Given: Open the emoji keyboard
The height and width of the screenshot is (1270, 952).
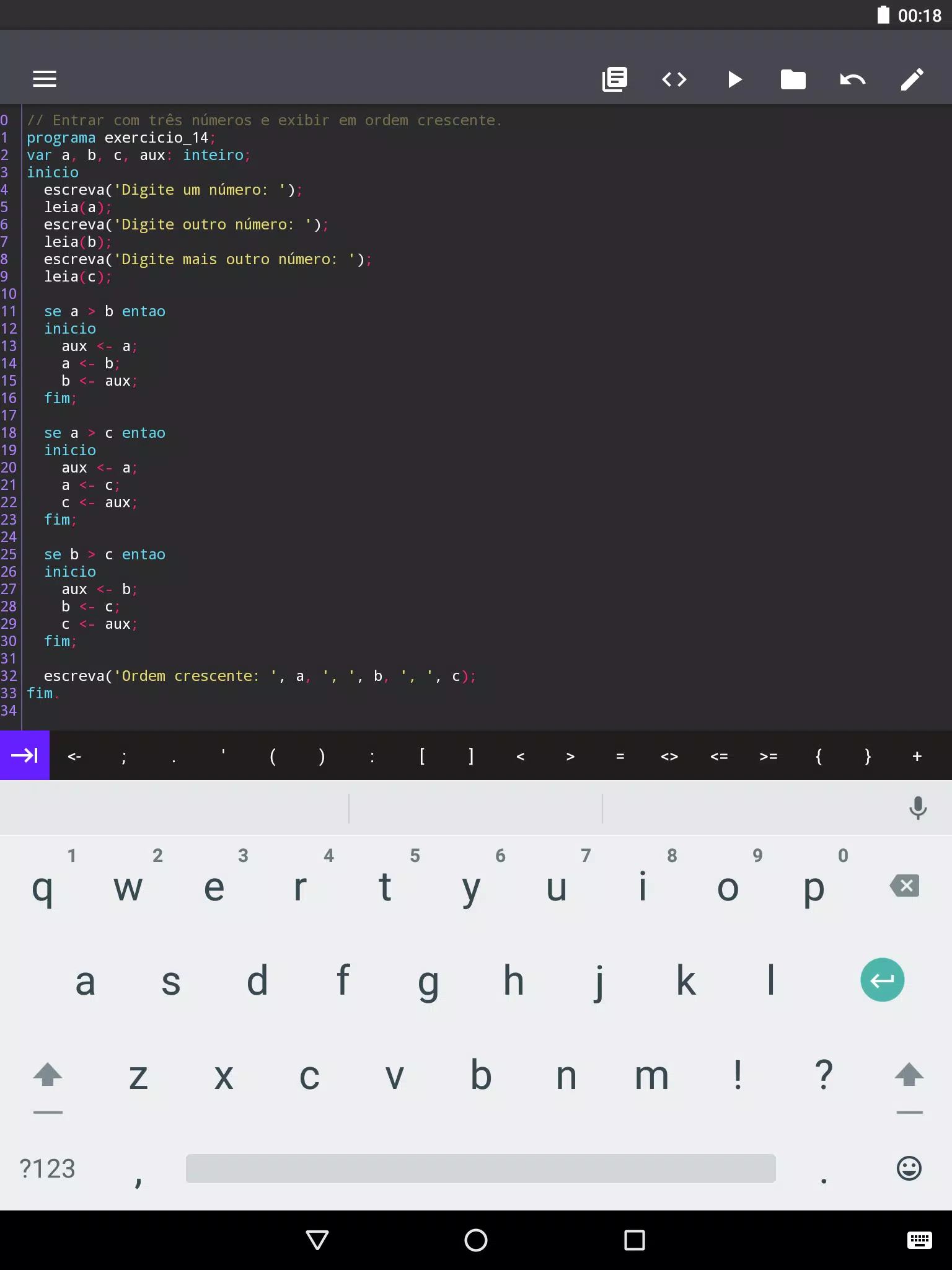Looking at the screenshot, I should (x=909, y=1168).
